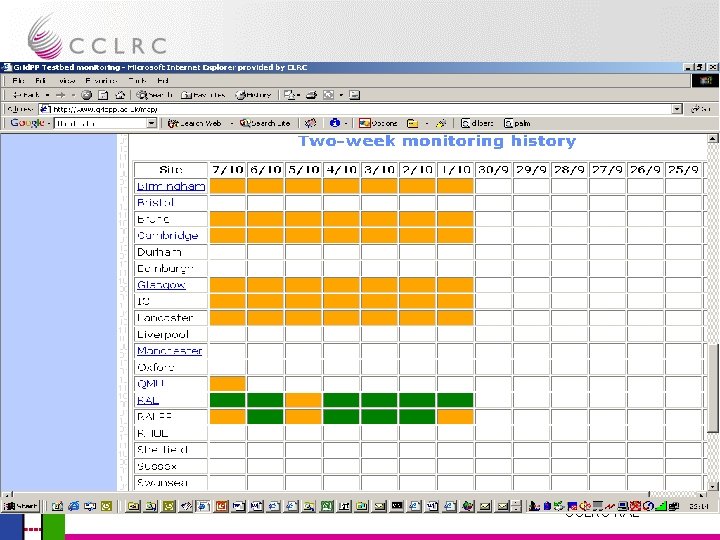720x540 pixels.
Task: Click Search Web on the Google toolbar
Action: coord(195,123)
